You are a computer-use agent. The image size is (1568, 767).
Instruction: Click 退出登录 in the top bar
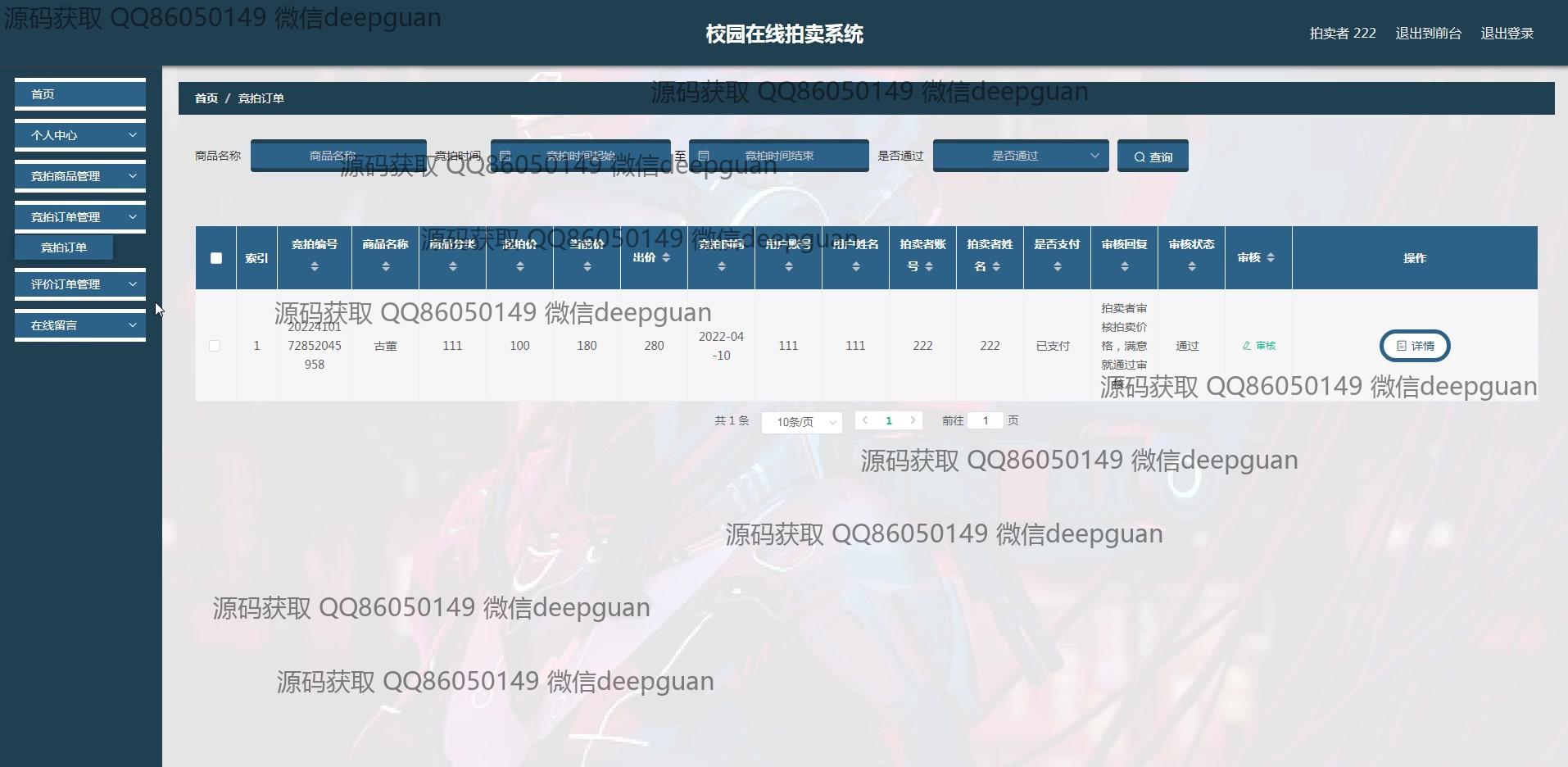coord(1507,34)
